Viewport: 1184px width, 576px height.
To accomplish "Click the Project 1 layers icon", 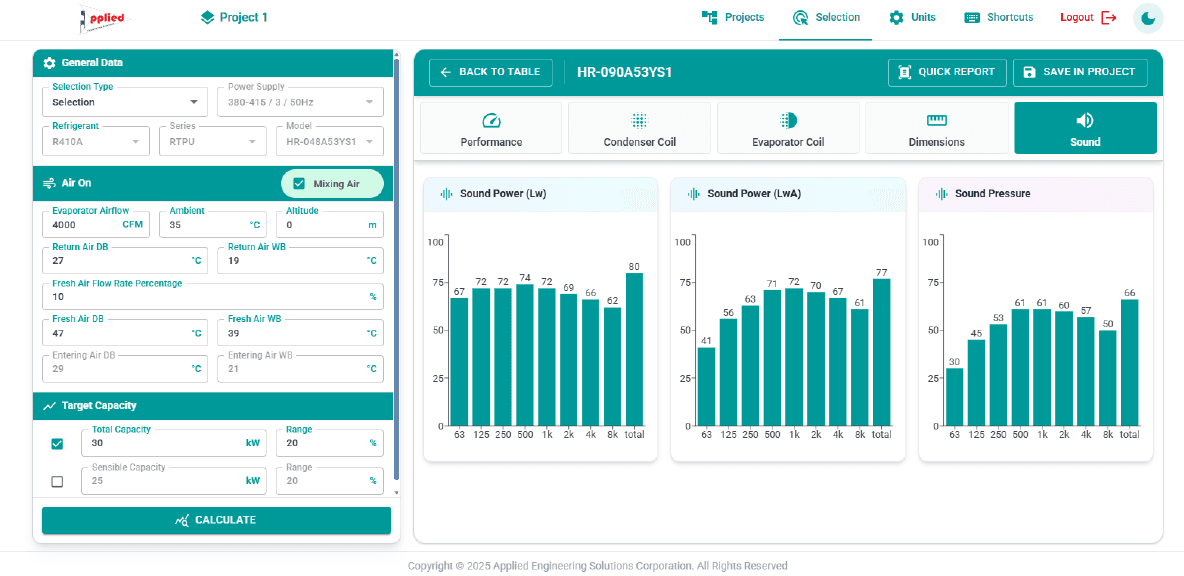I will [x=208, y=17].
